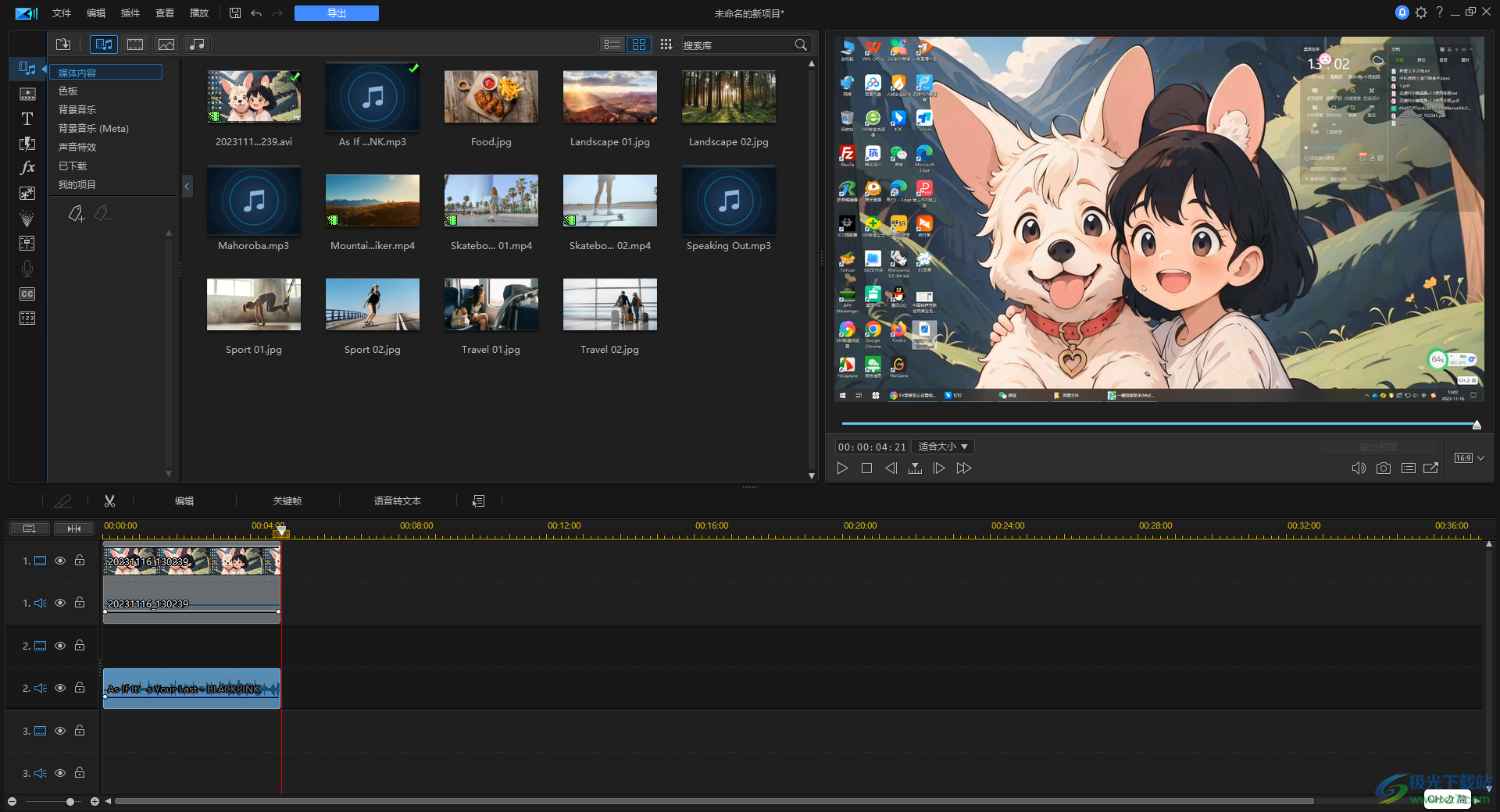The height and width of the screenshot is (812, 1500).
Task: Open the library grid options menu
Action: click(666, 45)
